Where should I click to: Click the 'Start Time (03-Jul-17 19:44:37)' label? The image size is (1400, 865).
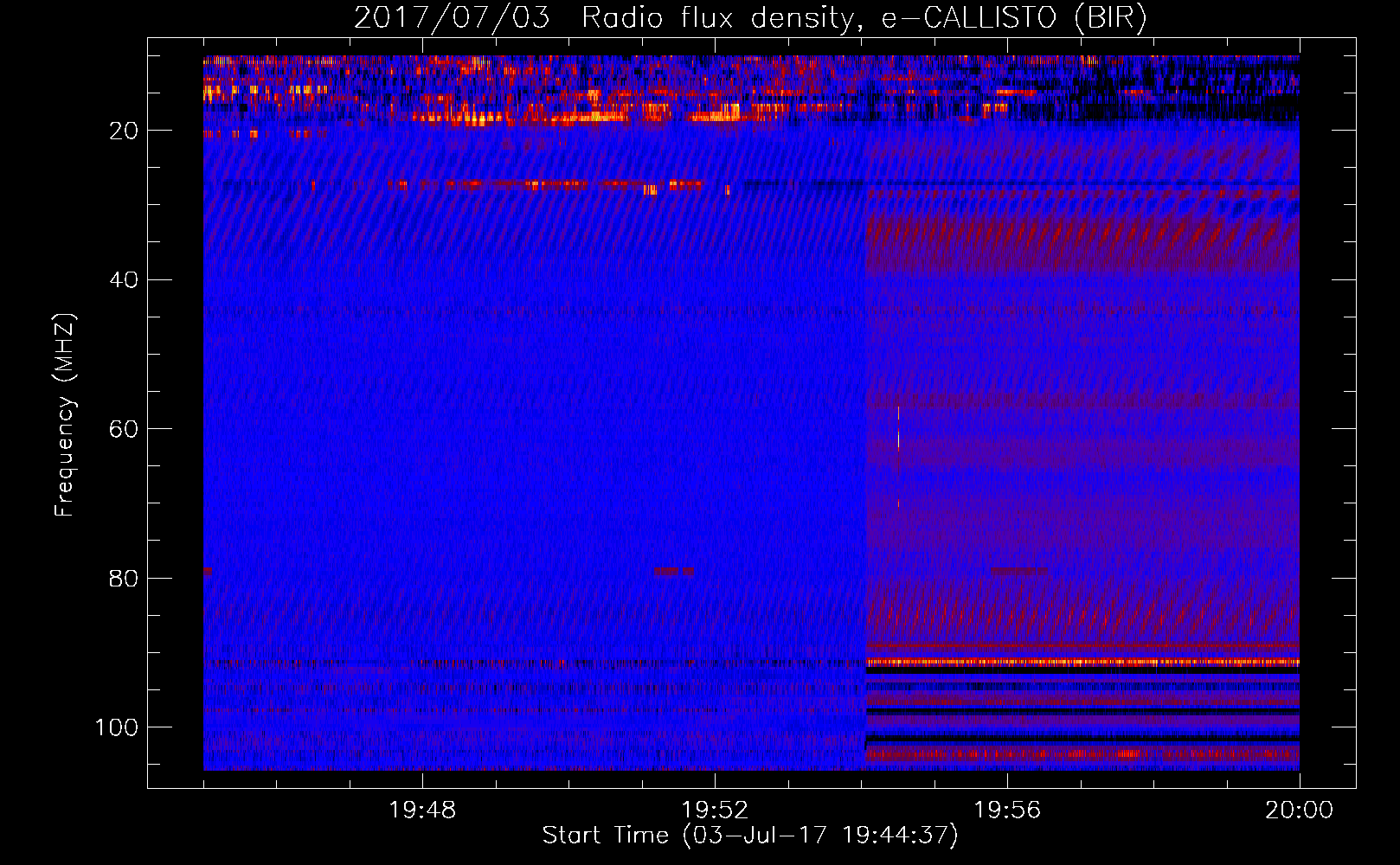[x=750, y=836]
